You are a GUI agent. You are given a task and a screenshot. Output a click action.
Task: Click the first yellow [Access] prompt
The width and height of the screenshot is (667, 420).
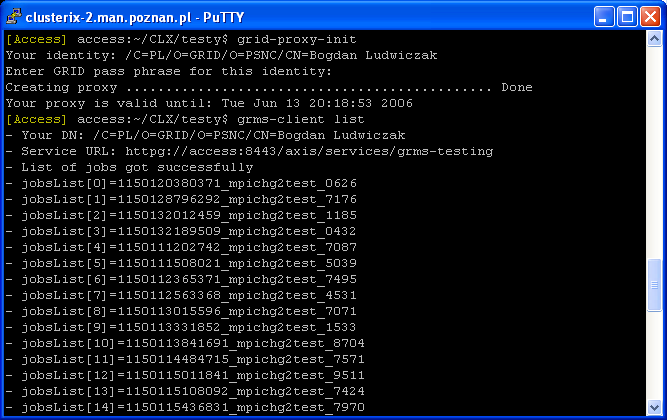tap(37, 40)
